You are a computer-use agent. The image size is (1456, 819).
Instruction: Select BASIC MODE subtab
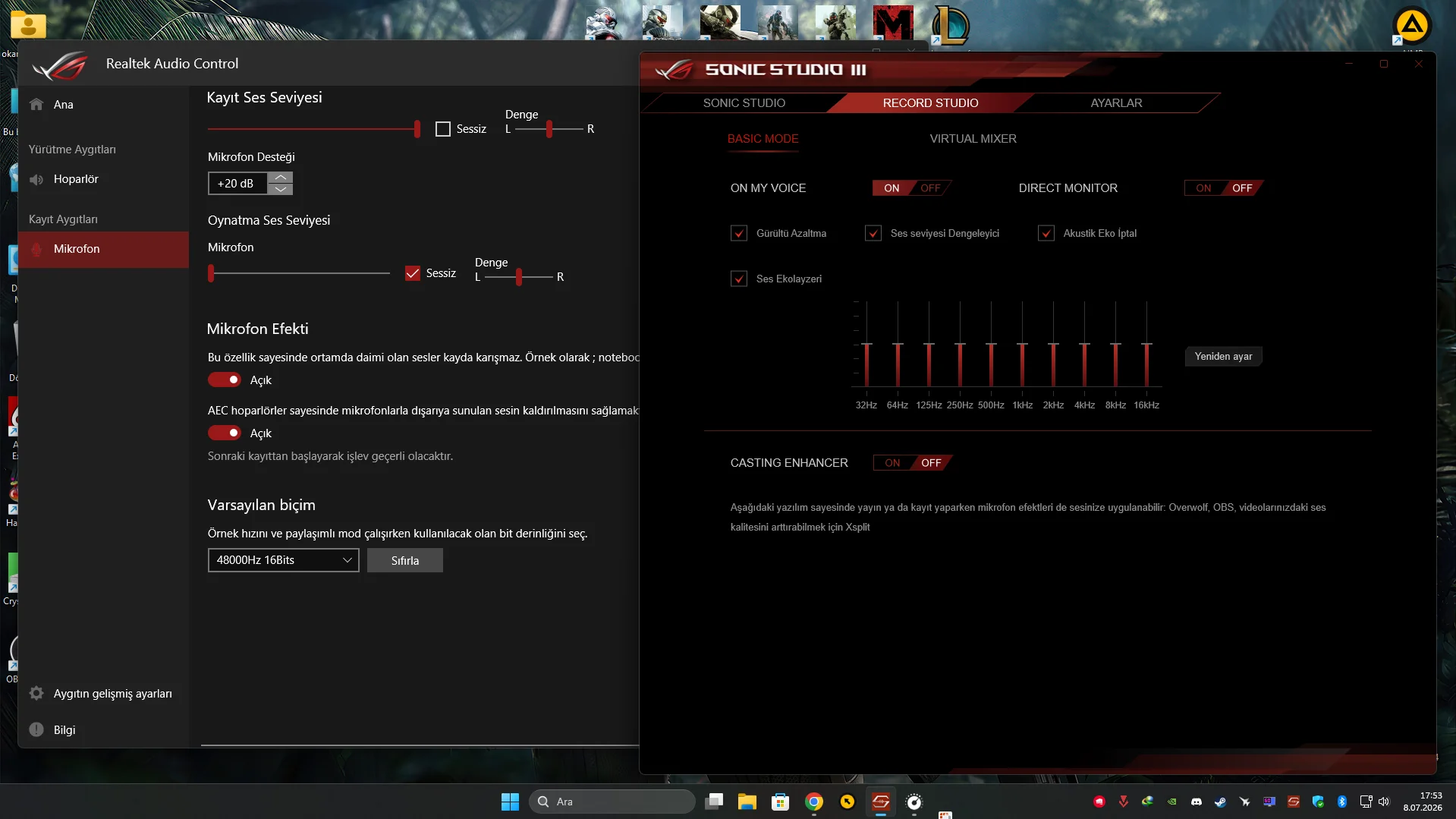(x=763, y=139)
